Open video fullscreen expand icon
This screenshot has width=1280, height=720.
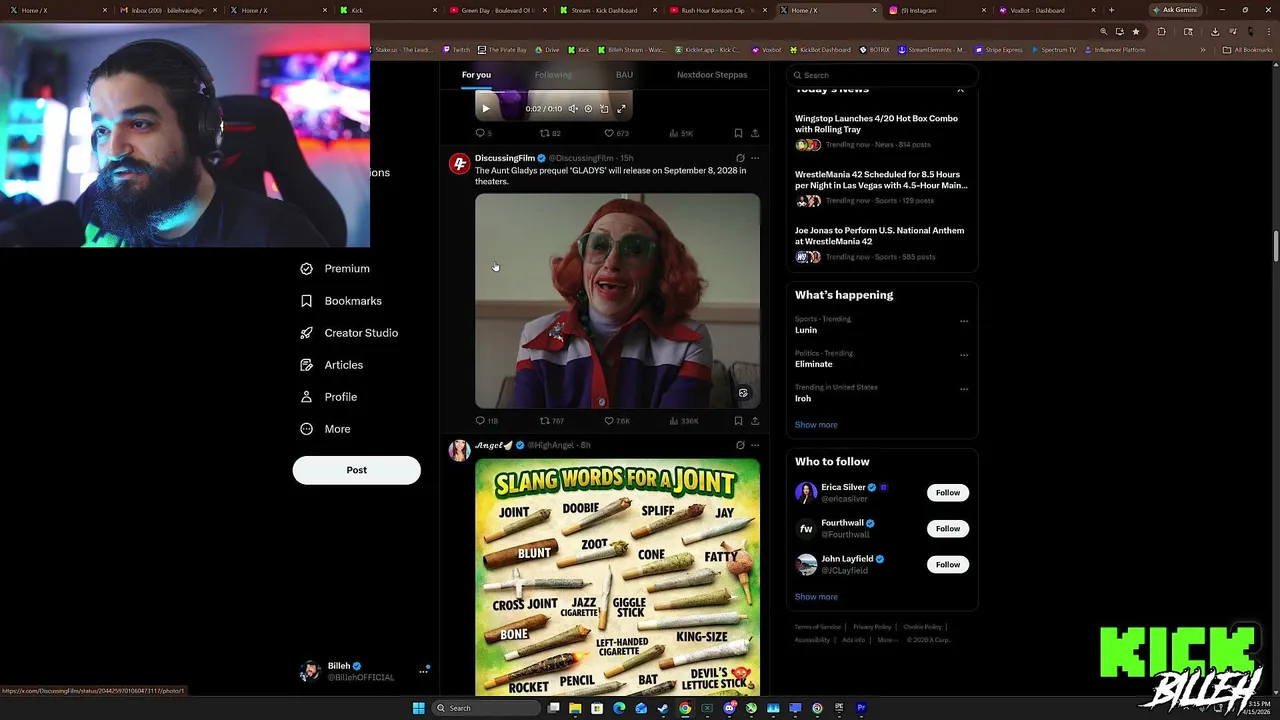[x=621, y=109]
